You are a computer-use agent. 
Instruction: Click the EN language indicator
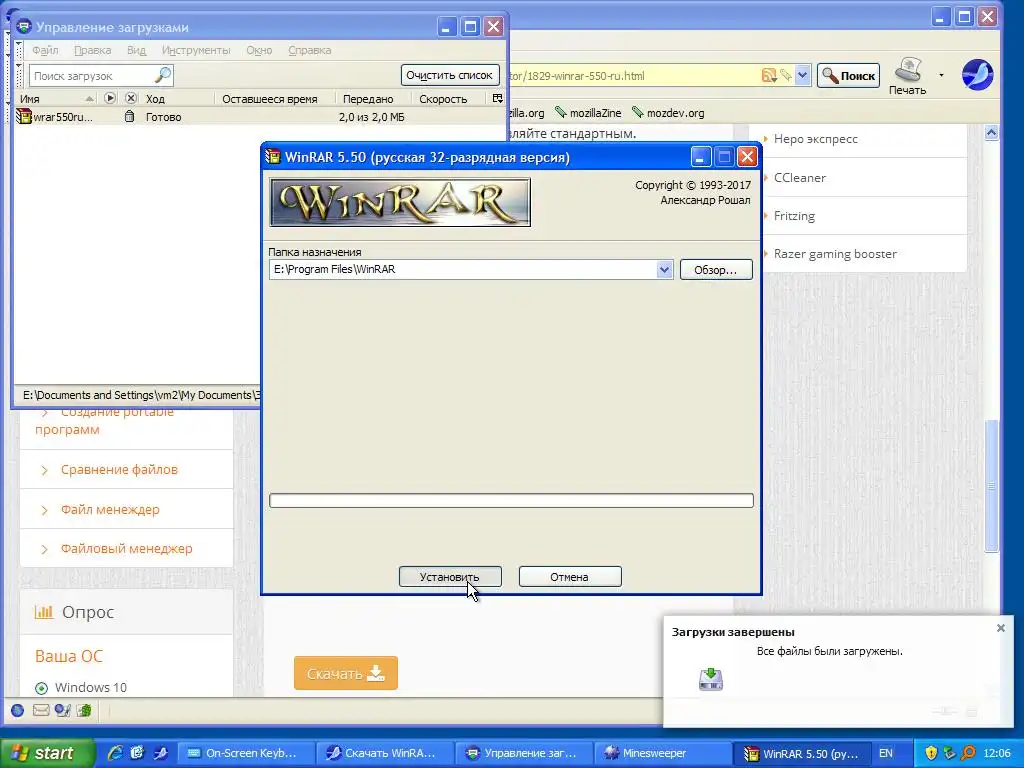886,753
